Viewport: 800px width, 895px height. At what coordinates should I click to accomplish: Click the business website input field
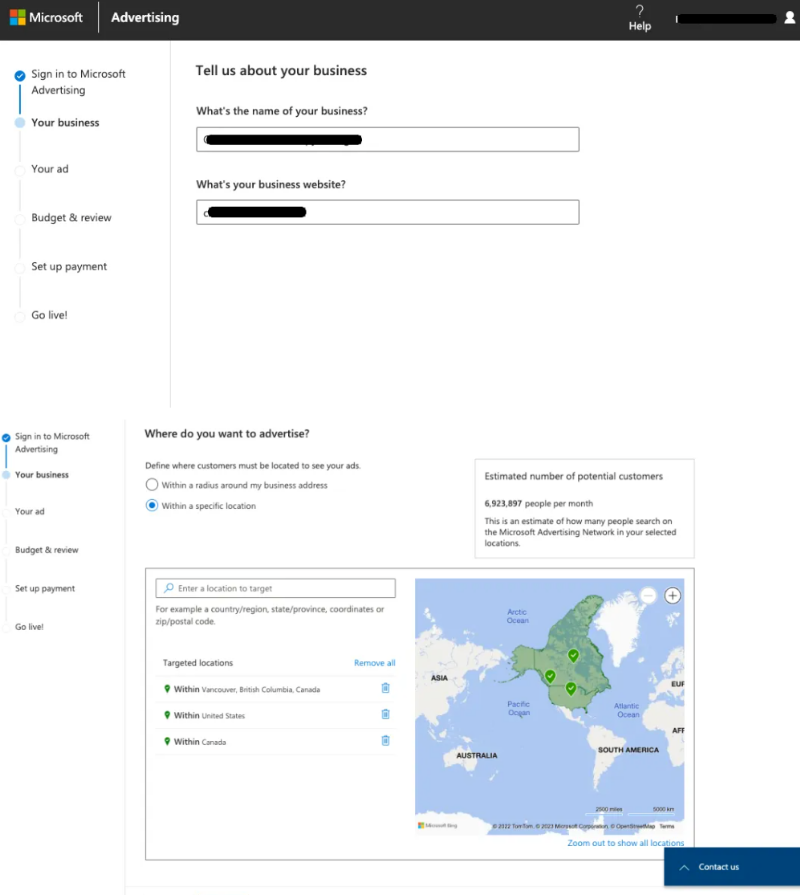(387, 212)
